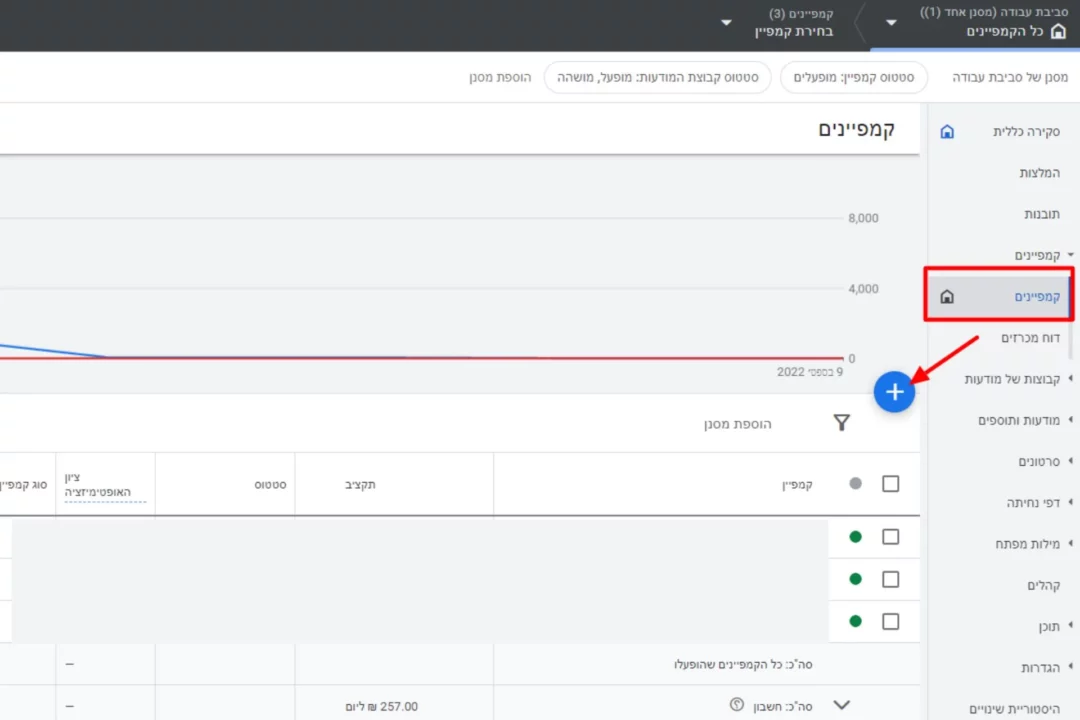
Task: Click the blue plus new campaign button
Action: (894, 393)
